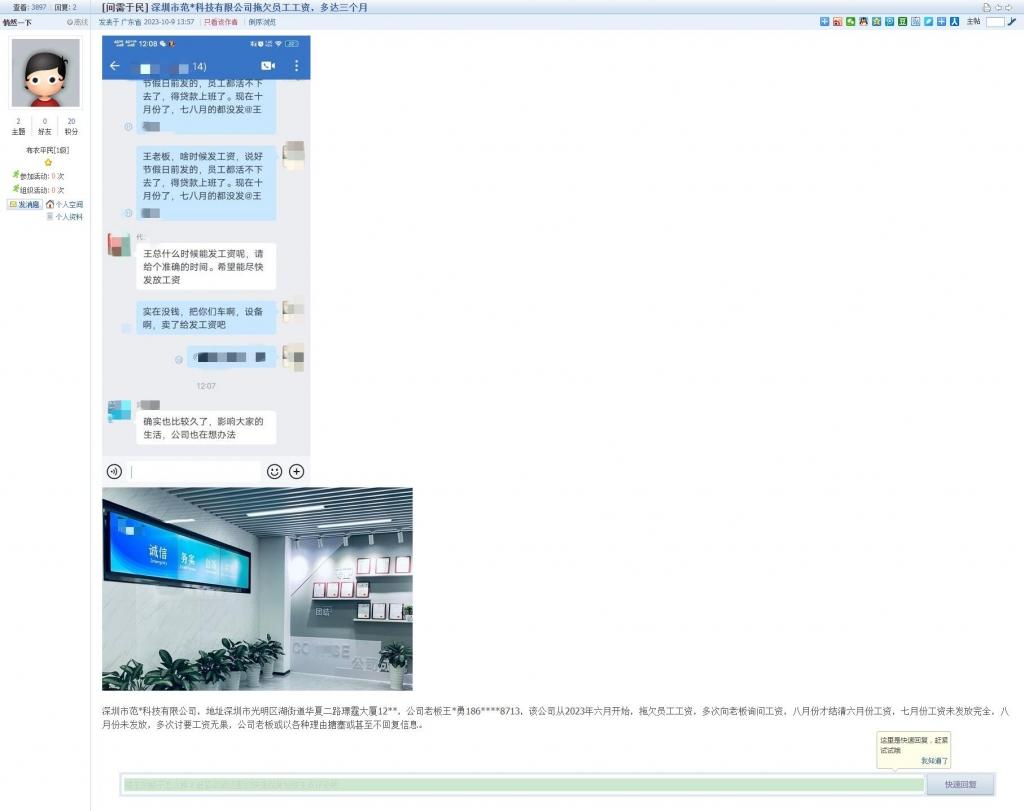Toggle 只看该作者 author-only filter
Viewport: 1024px width, 811px height.
click(x=221, y=21)
